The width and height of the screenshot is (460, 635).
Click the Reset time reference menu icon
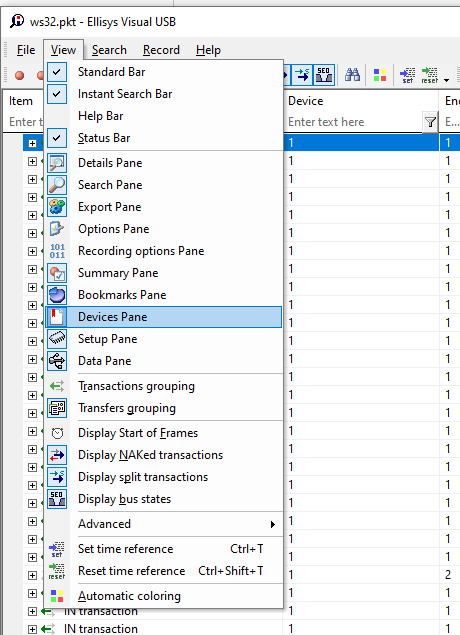point(57,571)
